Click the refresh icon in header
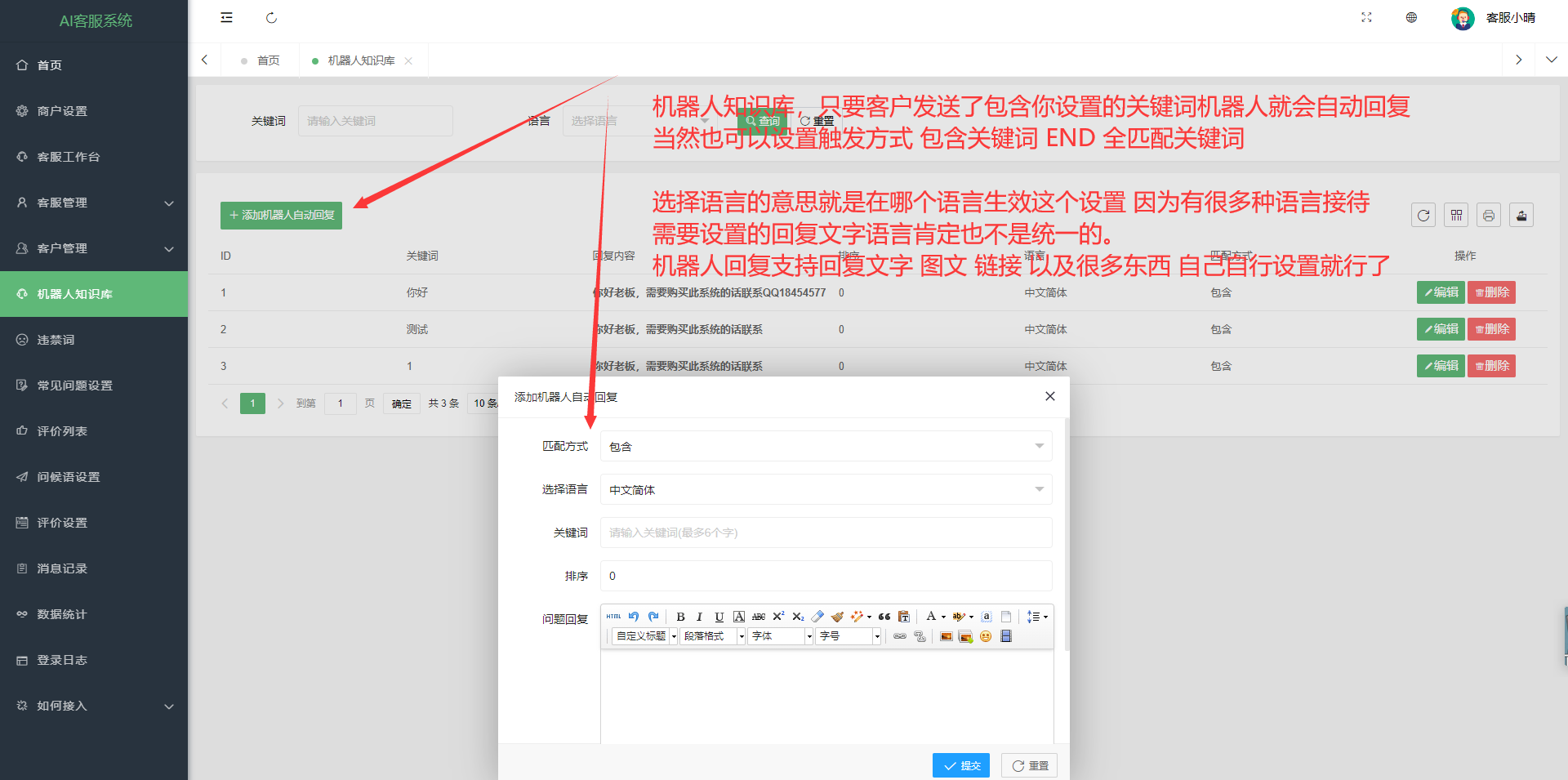Viewport: 1568px width, 780px height. click(x=271, y=17)
